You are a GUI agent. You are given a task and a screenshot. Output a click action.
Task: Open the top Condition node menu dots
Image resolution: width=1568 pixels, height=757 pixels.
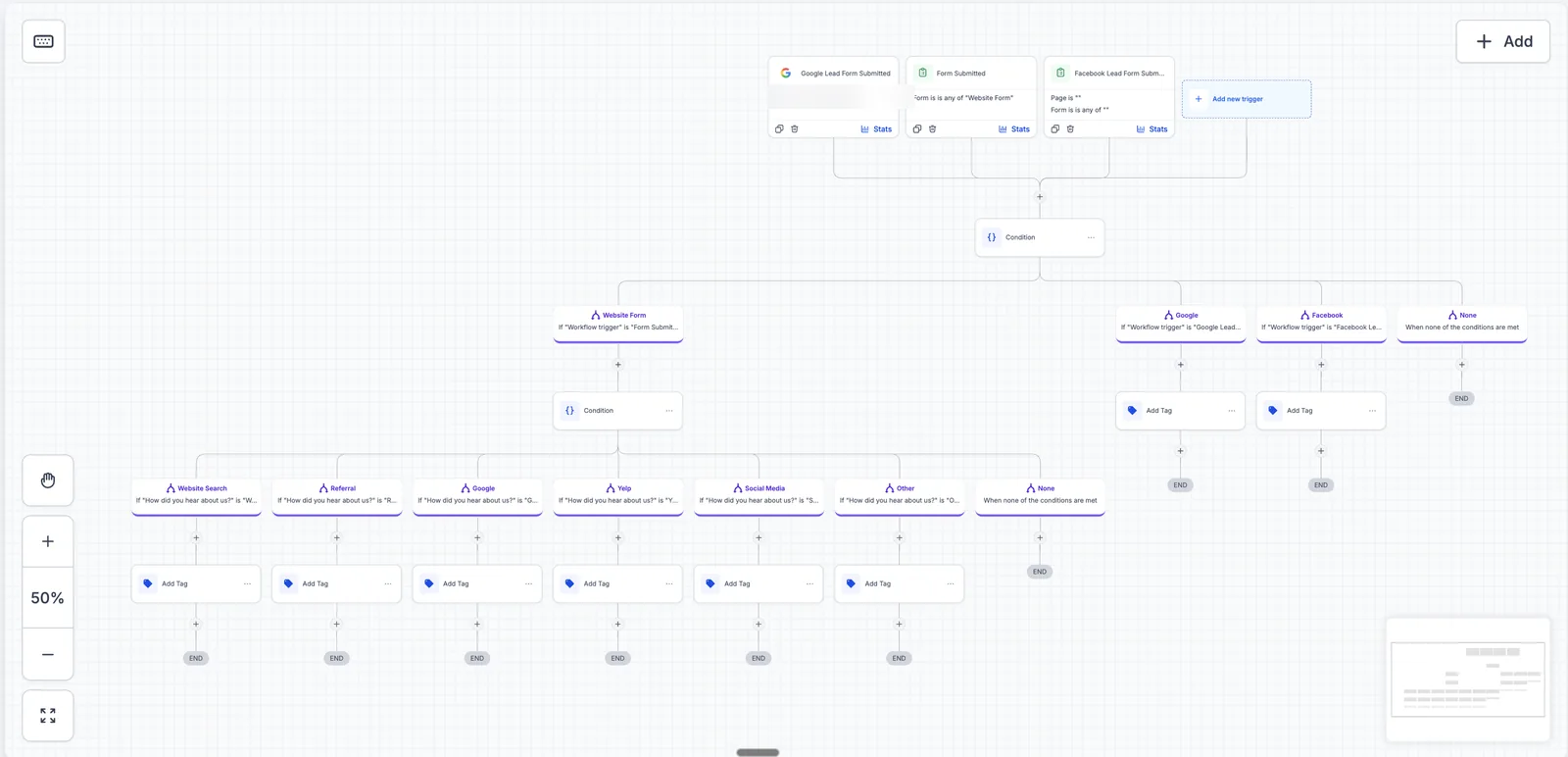(x=1091, y=237)
